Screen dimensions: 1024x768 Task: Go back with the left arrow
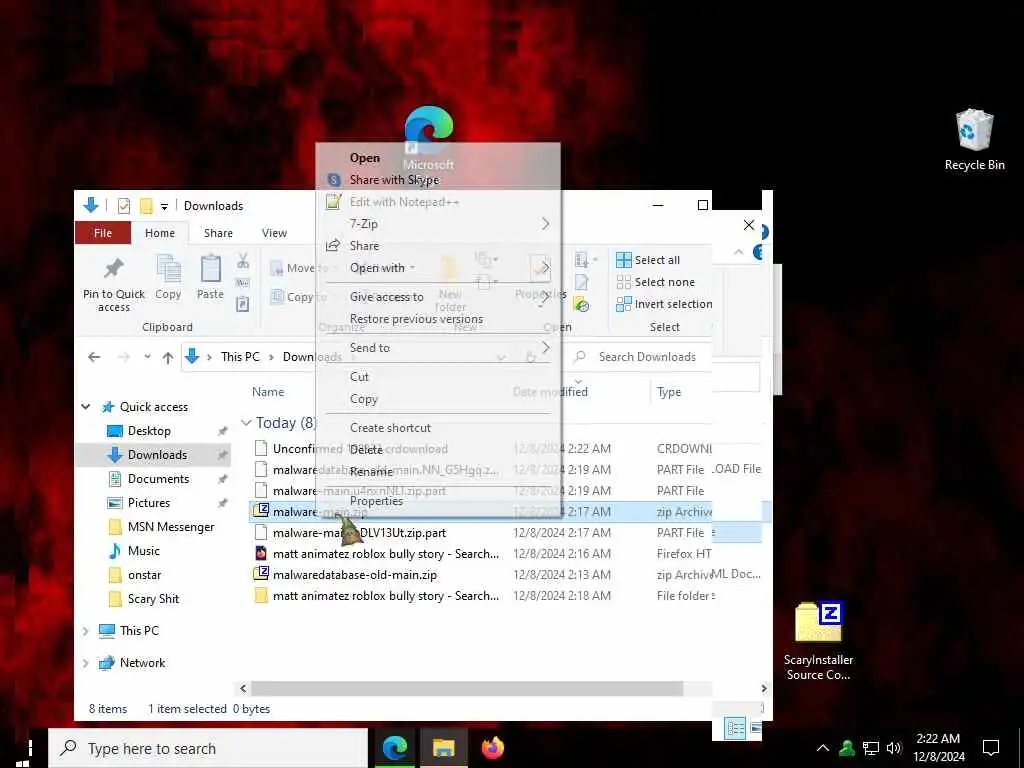click(94, 357)
